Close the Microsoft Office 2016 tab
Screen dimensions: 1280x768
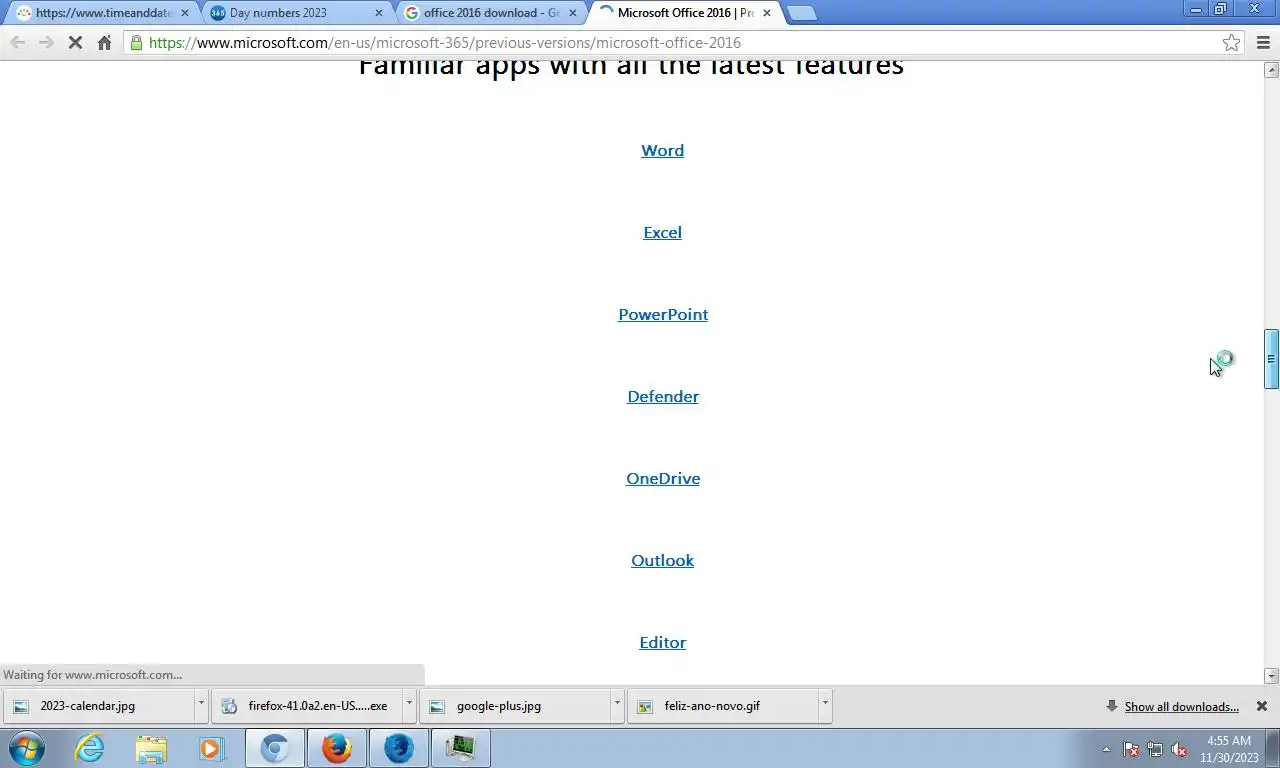(767, 13)
